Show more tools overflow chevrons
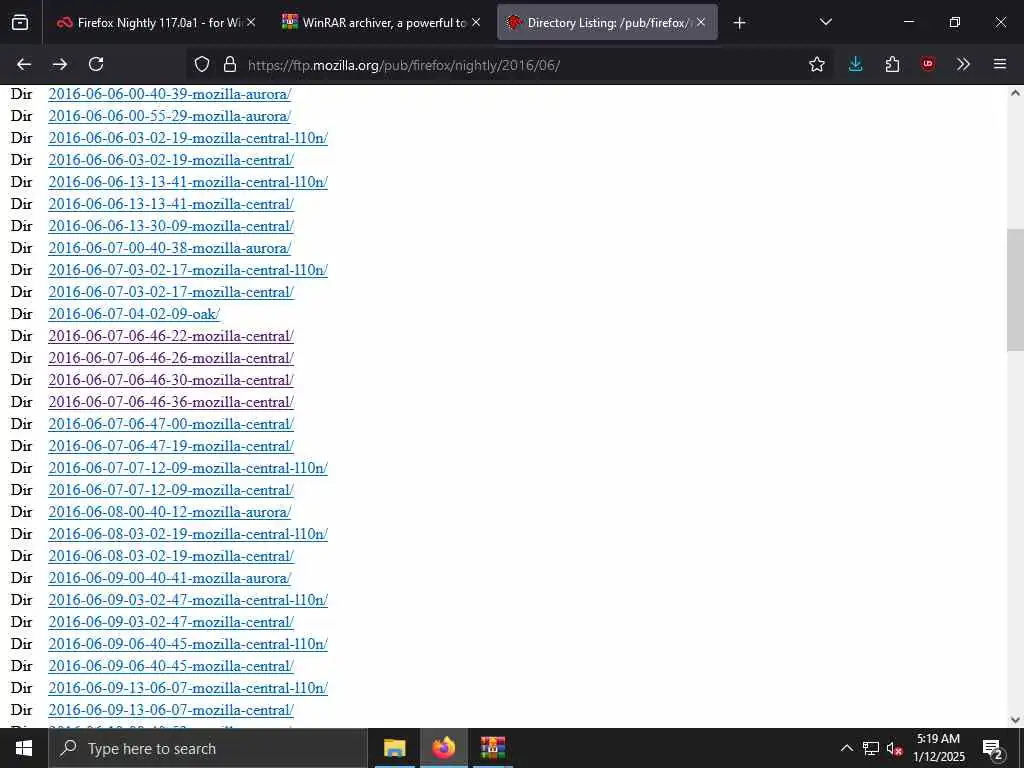This screenshot has height=768, width=1024. click(x=963, y=64)
